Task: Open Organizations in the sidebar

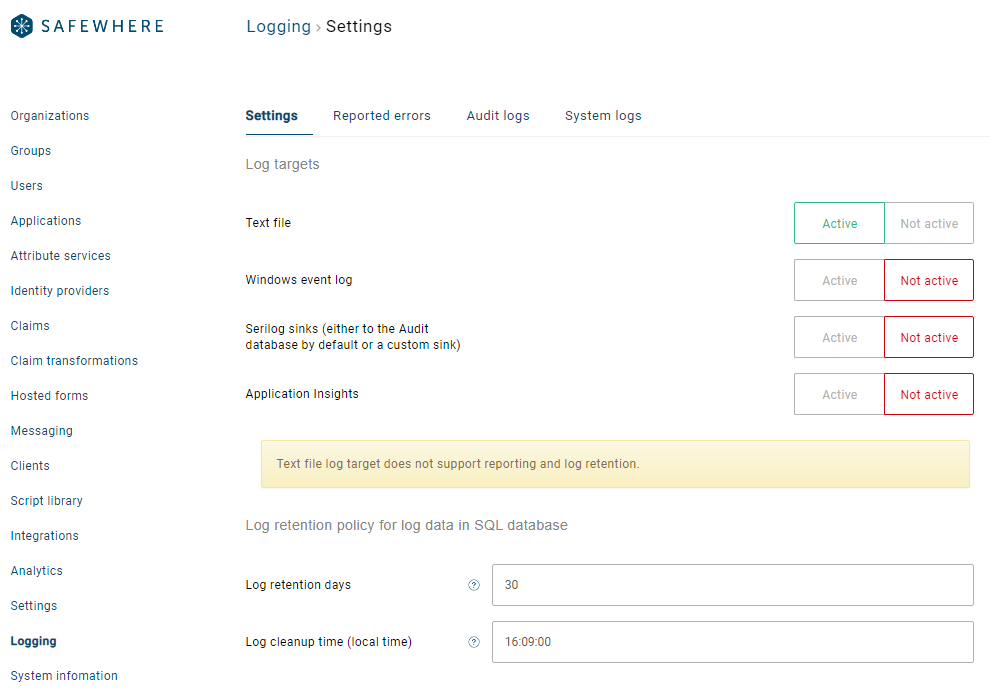Action: (50, 116)
